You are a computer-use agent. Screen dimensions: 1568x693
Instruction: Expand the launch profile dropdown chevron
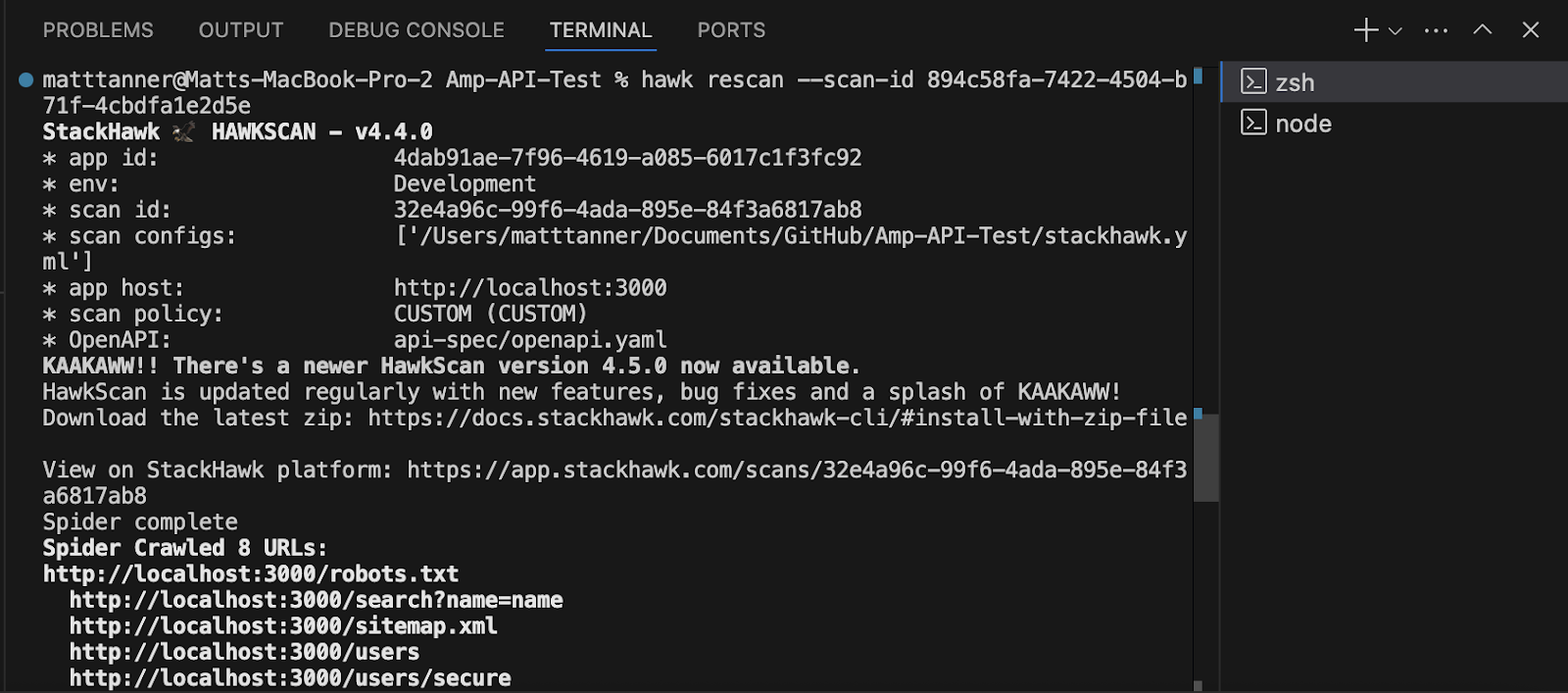tap(1396, 31)
